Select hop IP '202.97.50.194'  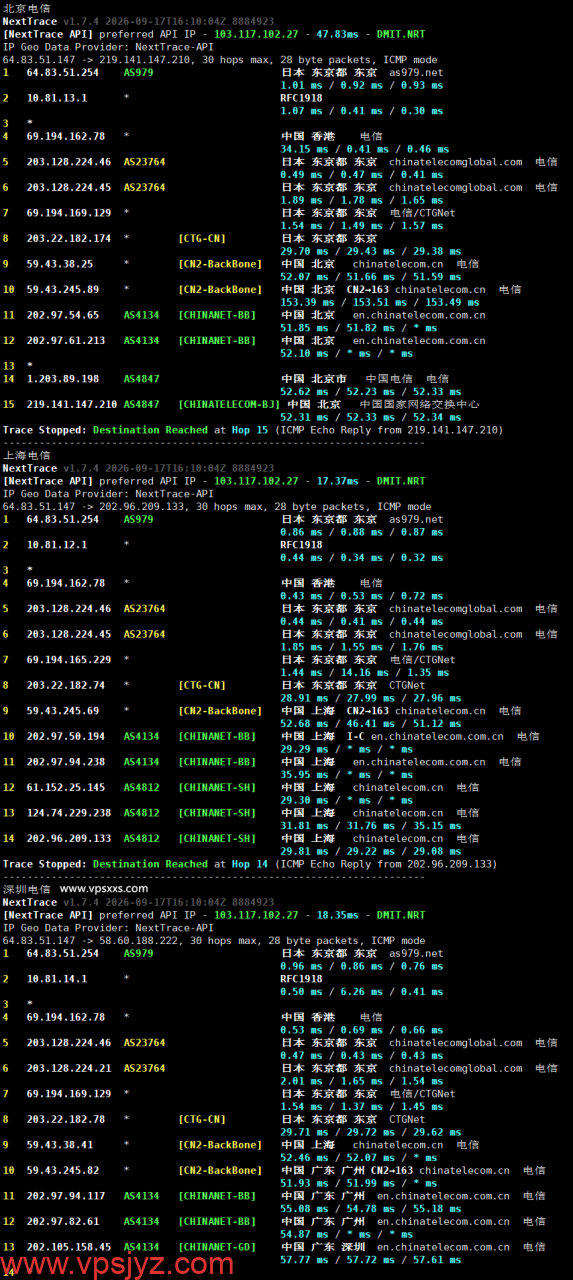pyautogui.click(x=66, y=736)
